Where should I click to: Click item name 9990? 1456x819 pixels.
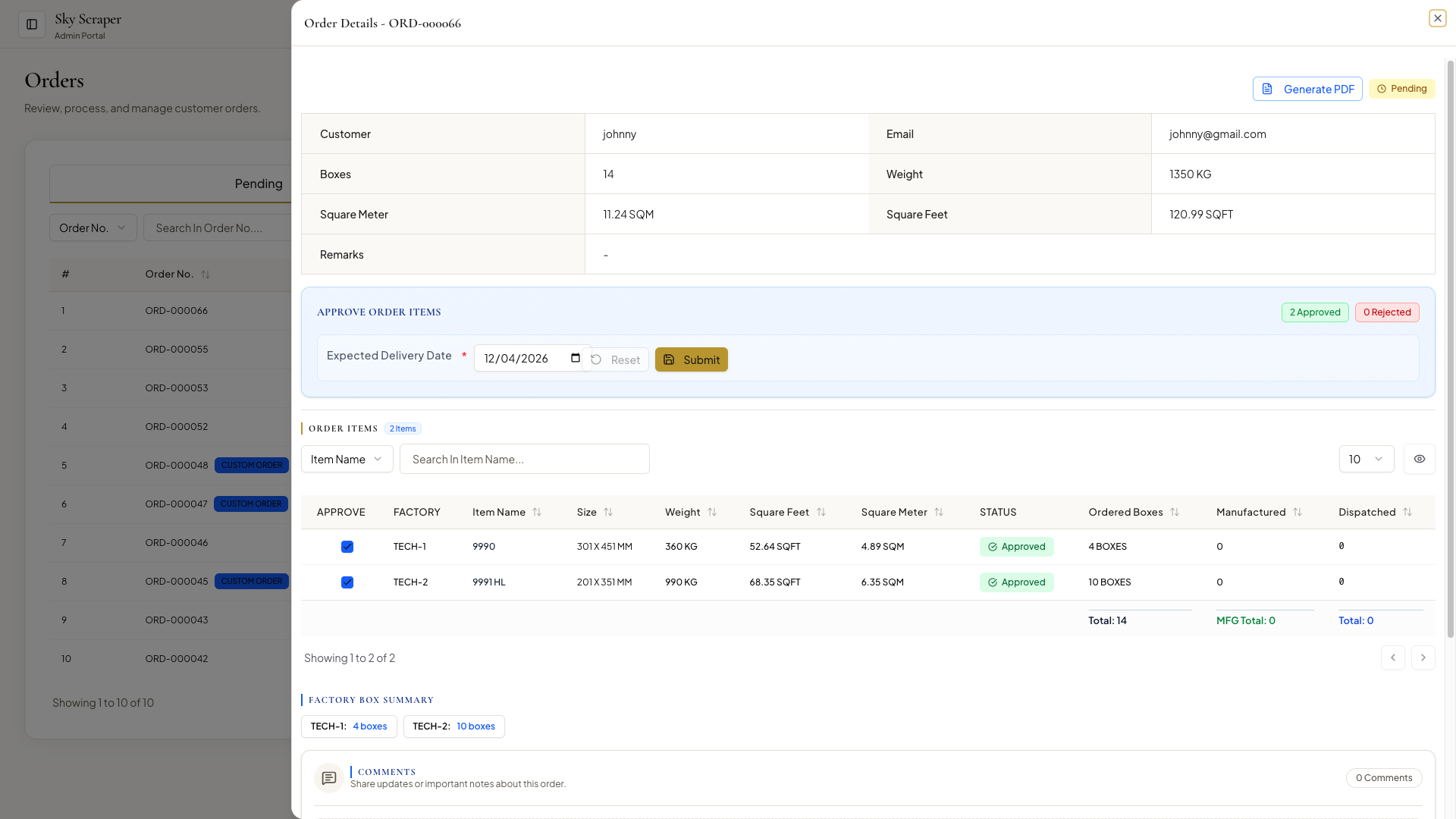tap(484, 547)
